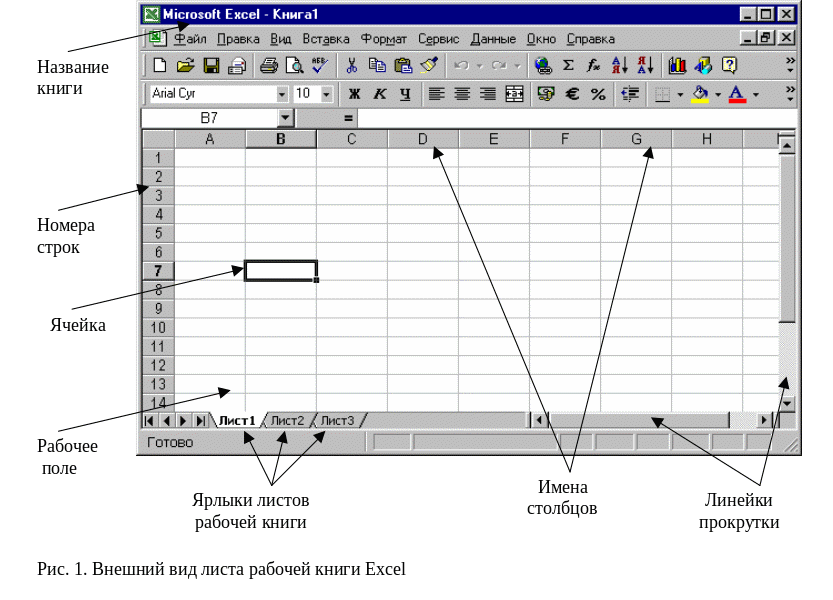Click the Increase Indent icon

pos(630,94)
